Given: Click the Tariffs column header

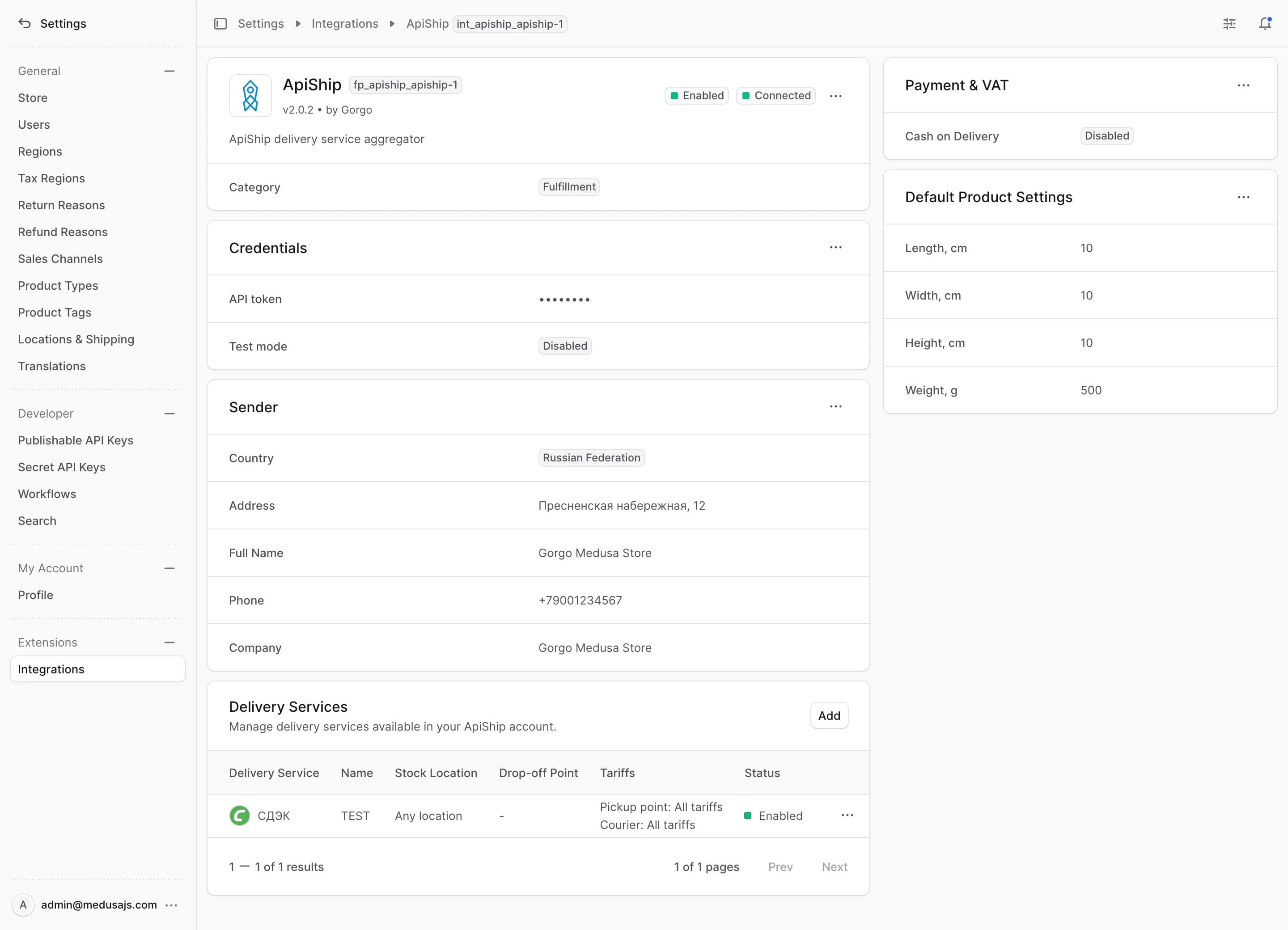Looking at the screenshot, I should point(617,774).
